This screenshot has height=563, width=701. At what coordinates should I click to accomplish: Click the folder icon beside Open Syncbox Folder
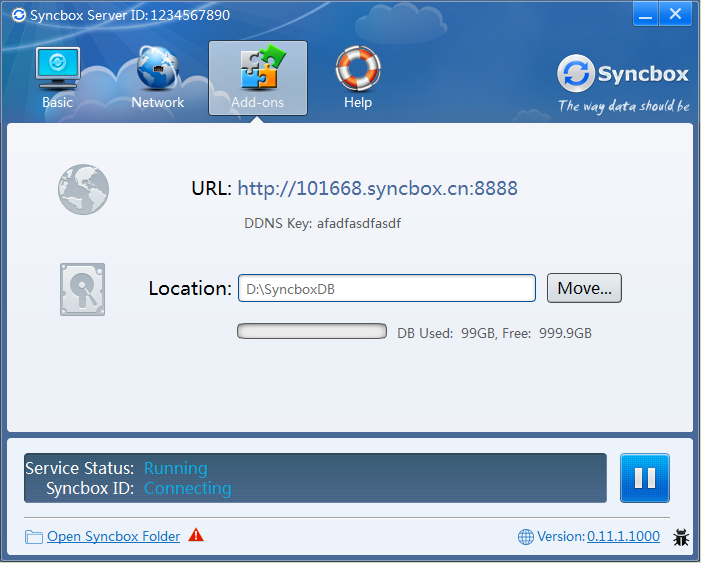point(34,537)
